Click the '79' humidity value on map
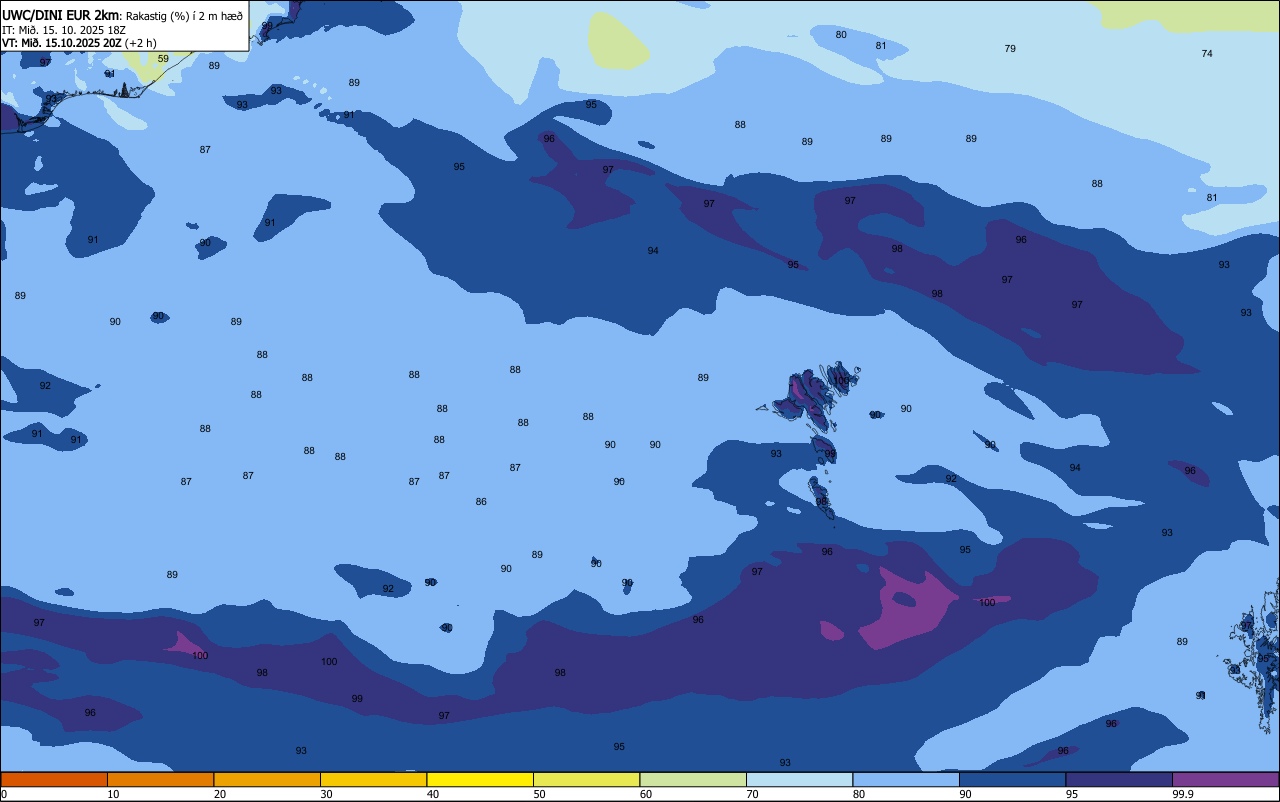 1010,49
